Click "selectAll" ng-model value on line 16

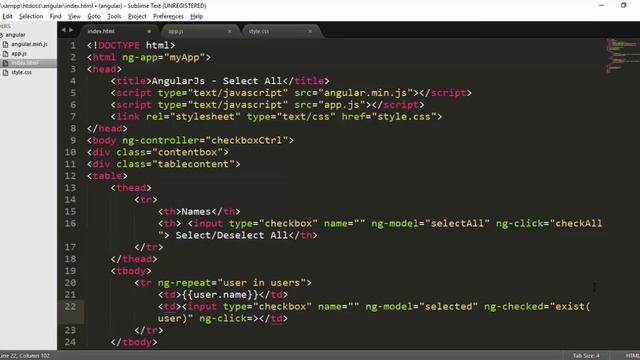pyautogui.click(x=457, y=223)
